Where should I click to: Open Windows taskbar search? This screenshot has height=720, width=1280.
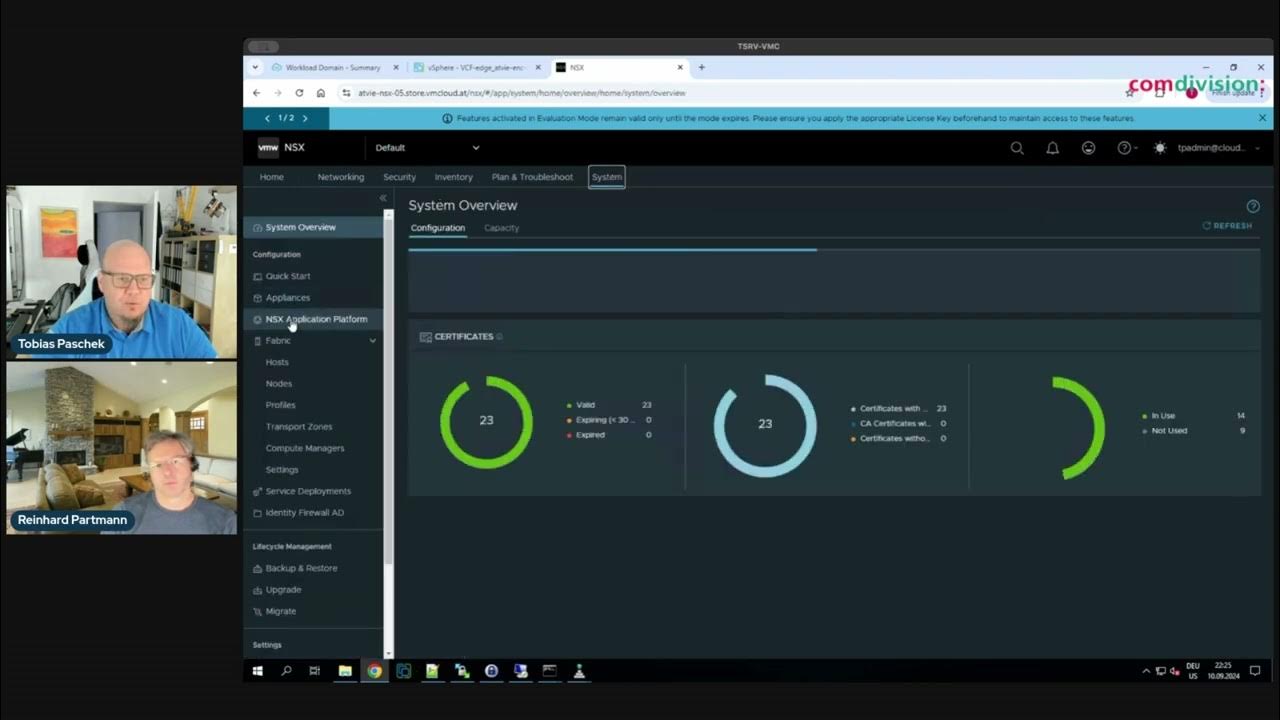(x=286, y=671)
